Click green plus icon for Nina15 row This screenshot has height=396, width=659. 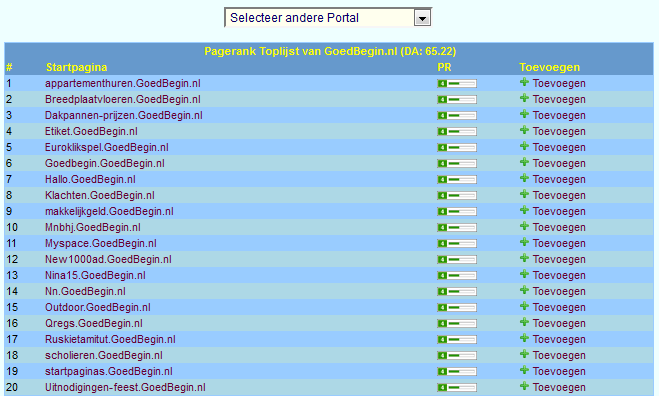pos(524,274)
